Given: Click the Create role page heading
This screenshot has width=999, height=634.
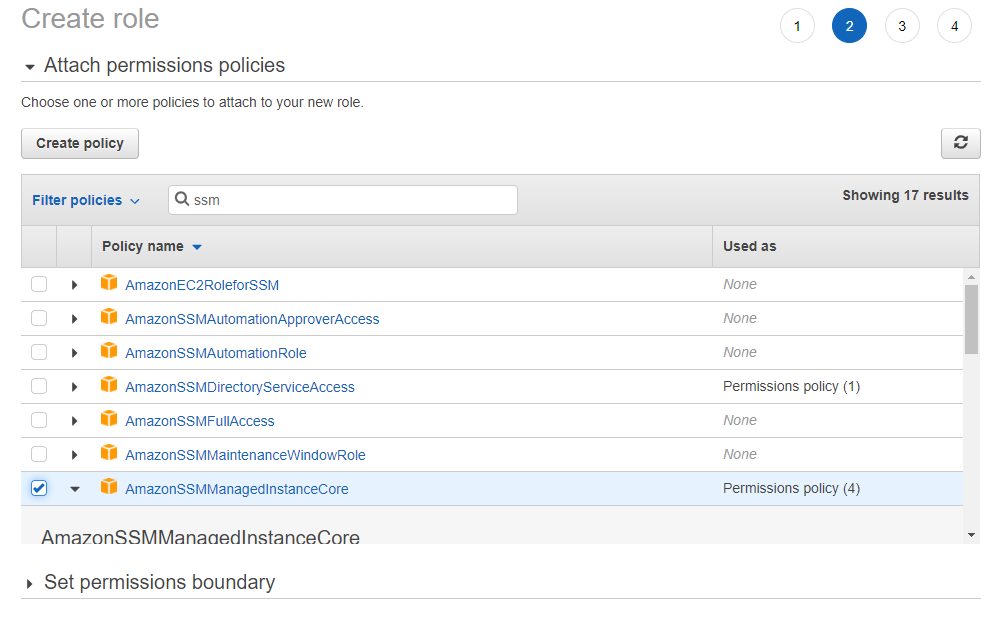Looking at the screenshot, I should tap(90, 18).
